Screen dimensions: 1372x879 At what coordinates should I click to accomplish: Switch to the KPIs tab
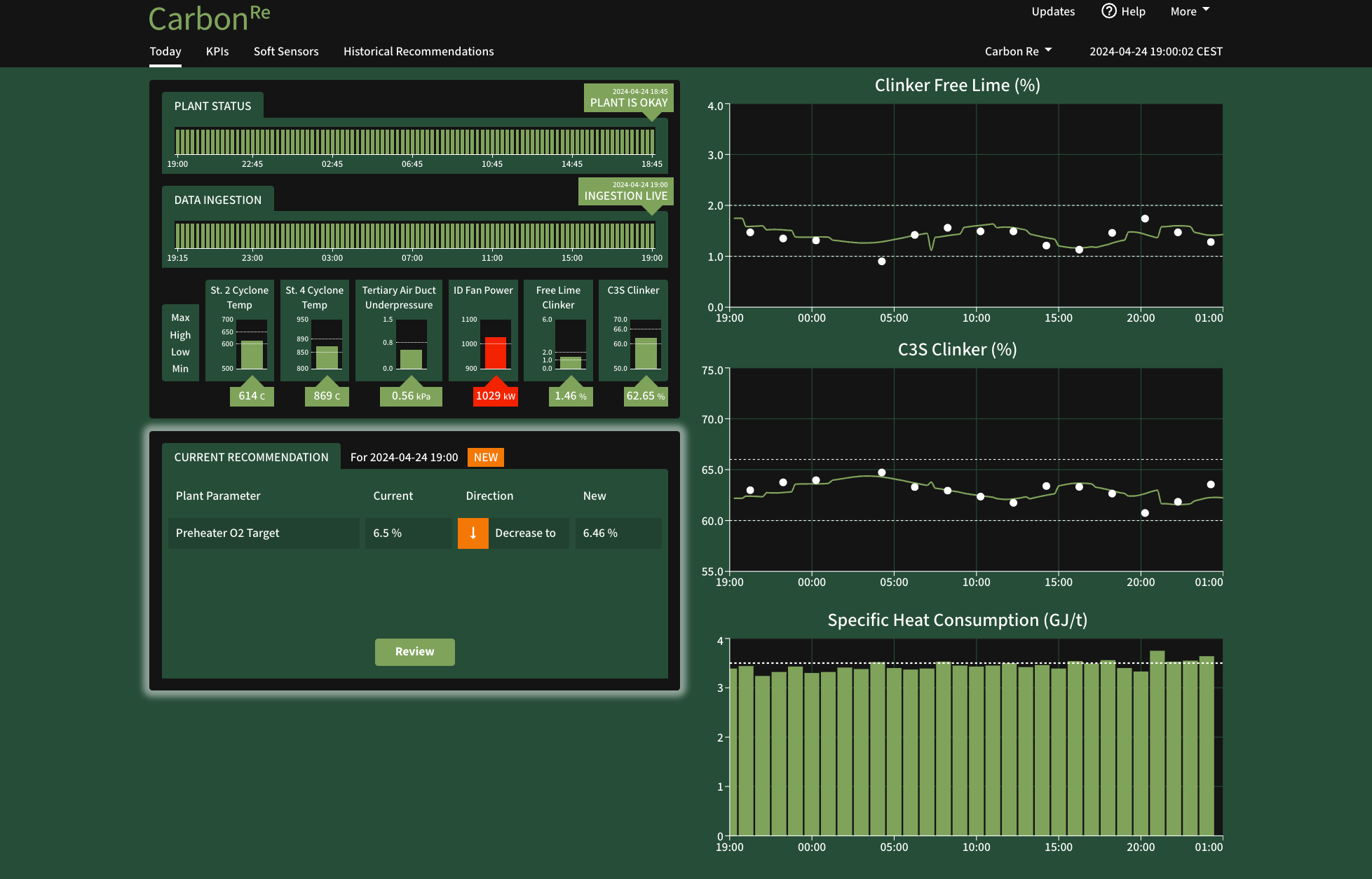[x=217, y=51]
